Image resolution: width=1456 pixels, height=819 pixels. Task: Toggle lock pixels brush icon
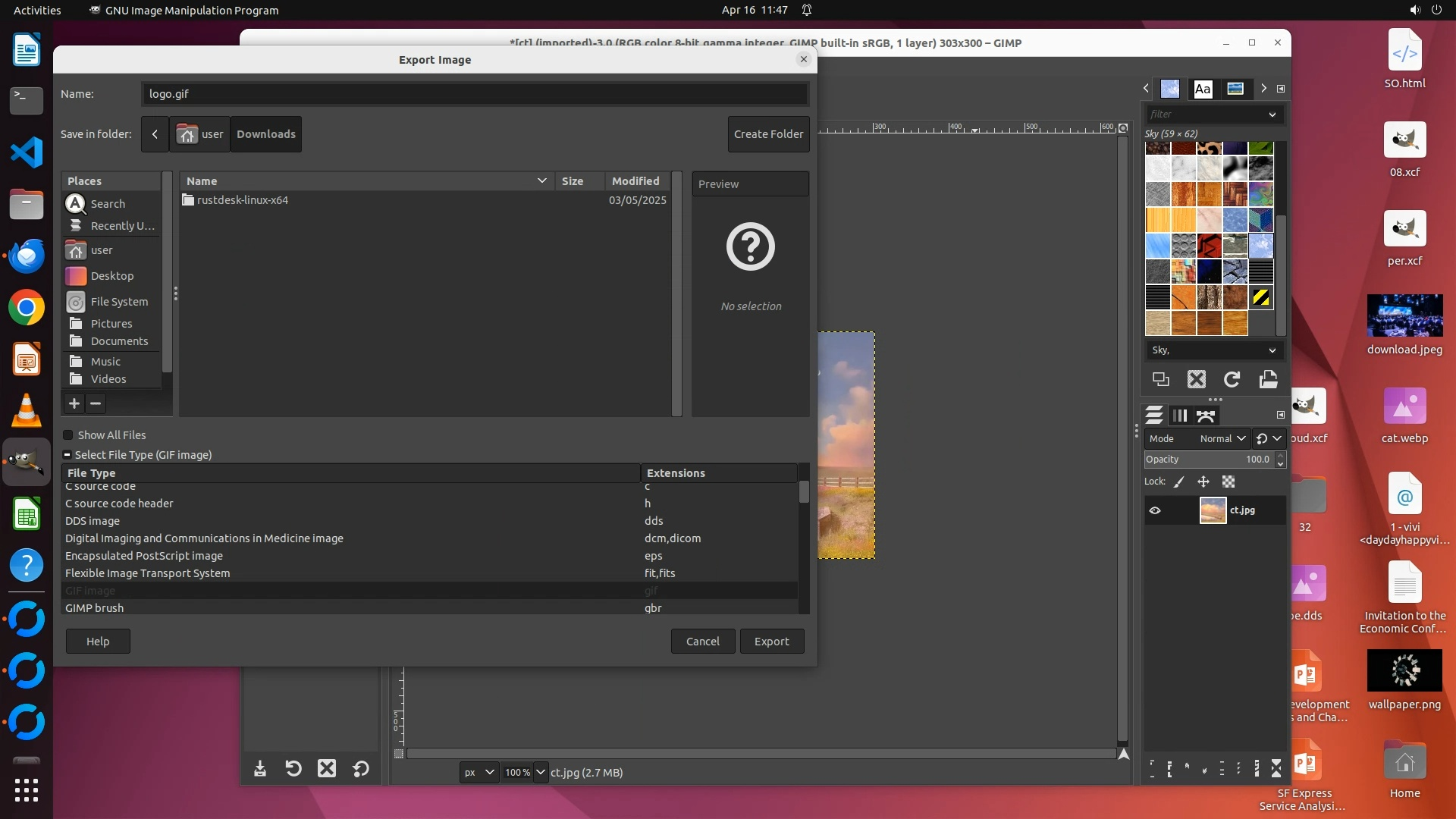(x=1179, y=482)
